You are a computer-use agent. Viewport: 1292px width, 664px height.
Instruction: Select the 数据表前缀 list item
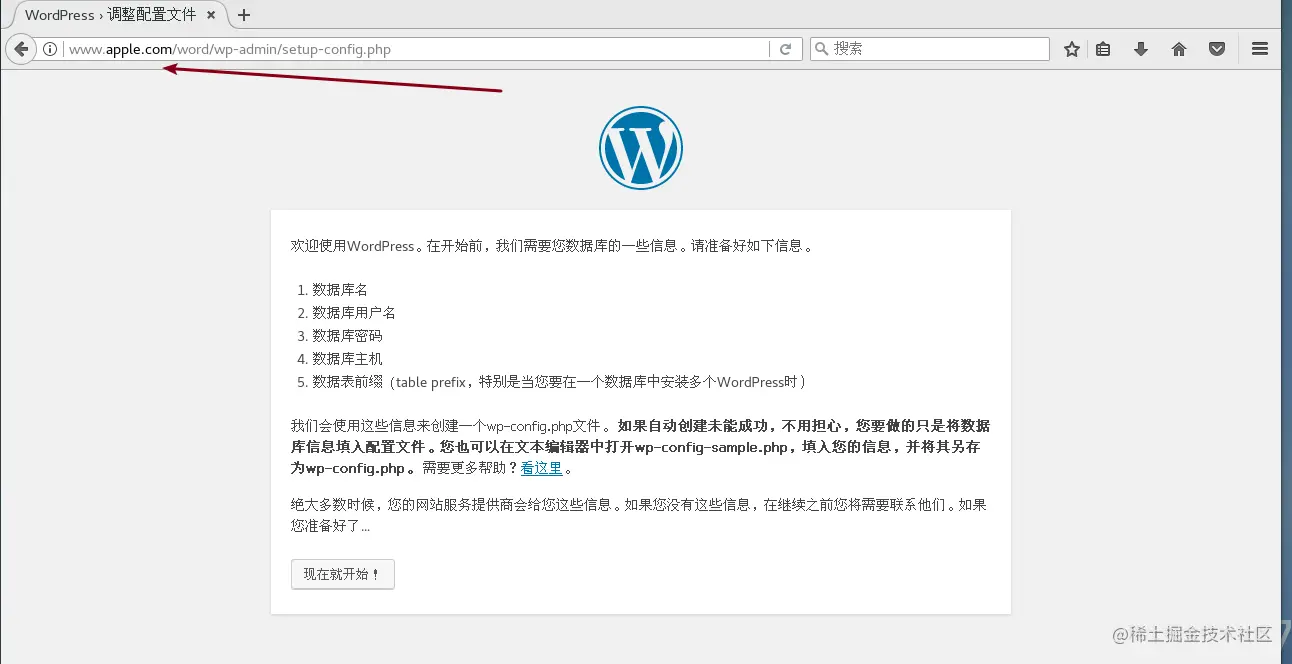coord(559,381)
